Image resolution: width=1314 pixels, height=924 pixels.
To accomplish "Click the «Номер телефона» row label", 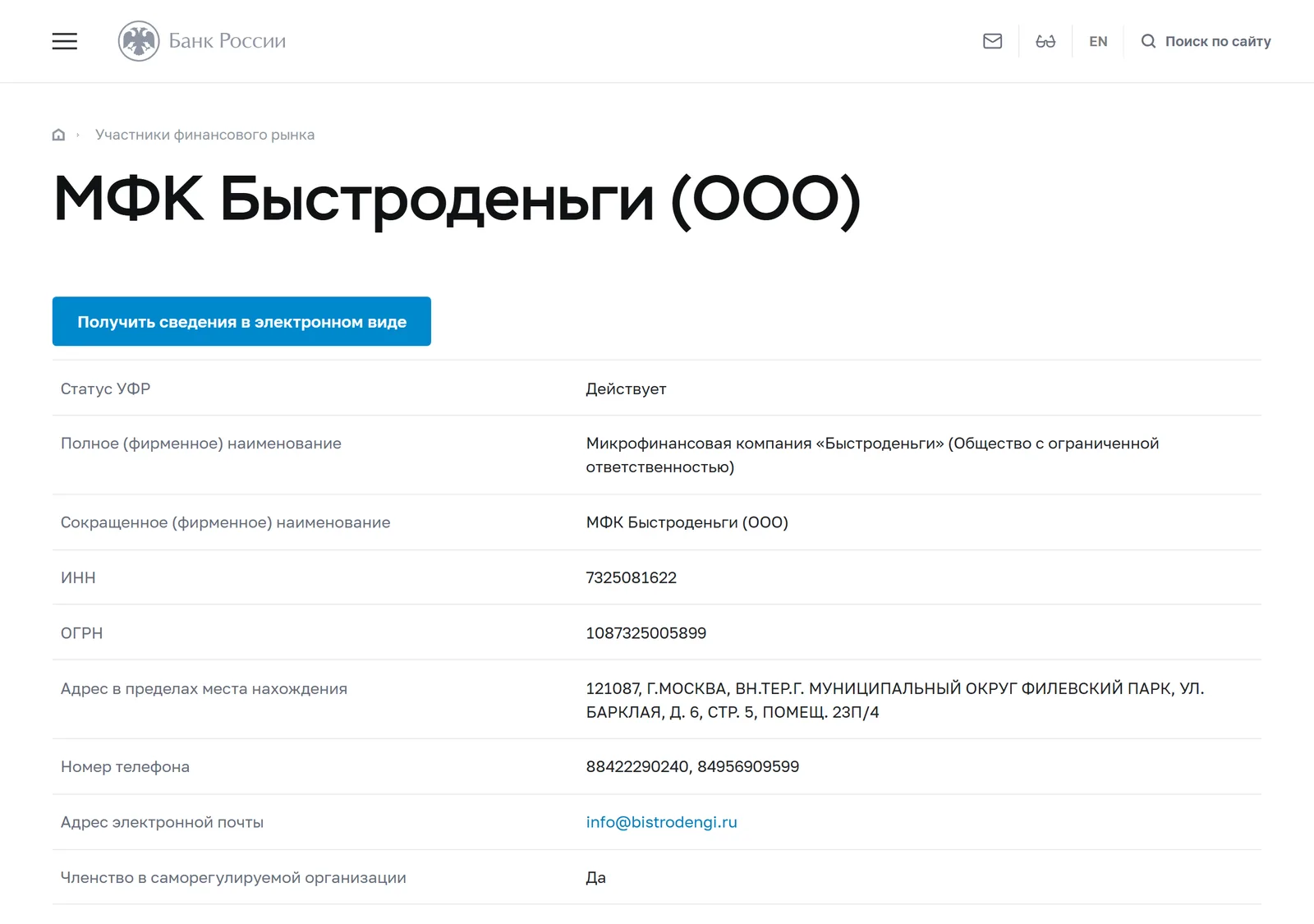I will pyautogui.click(x=125, y=766).
